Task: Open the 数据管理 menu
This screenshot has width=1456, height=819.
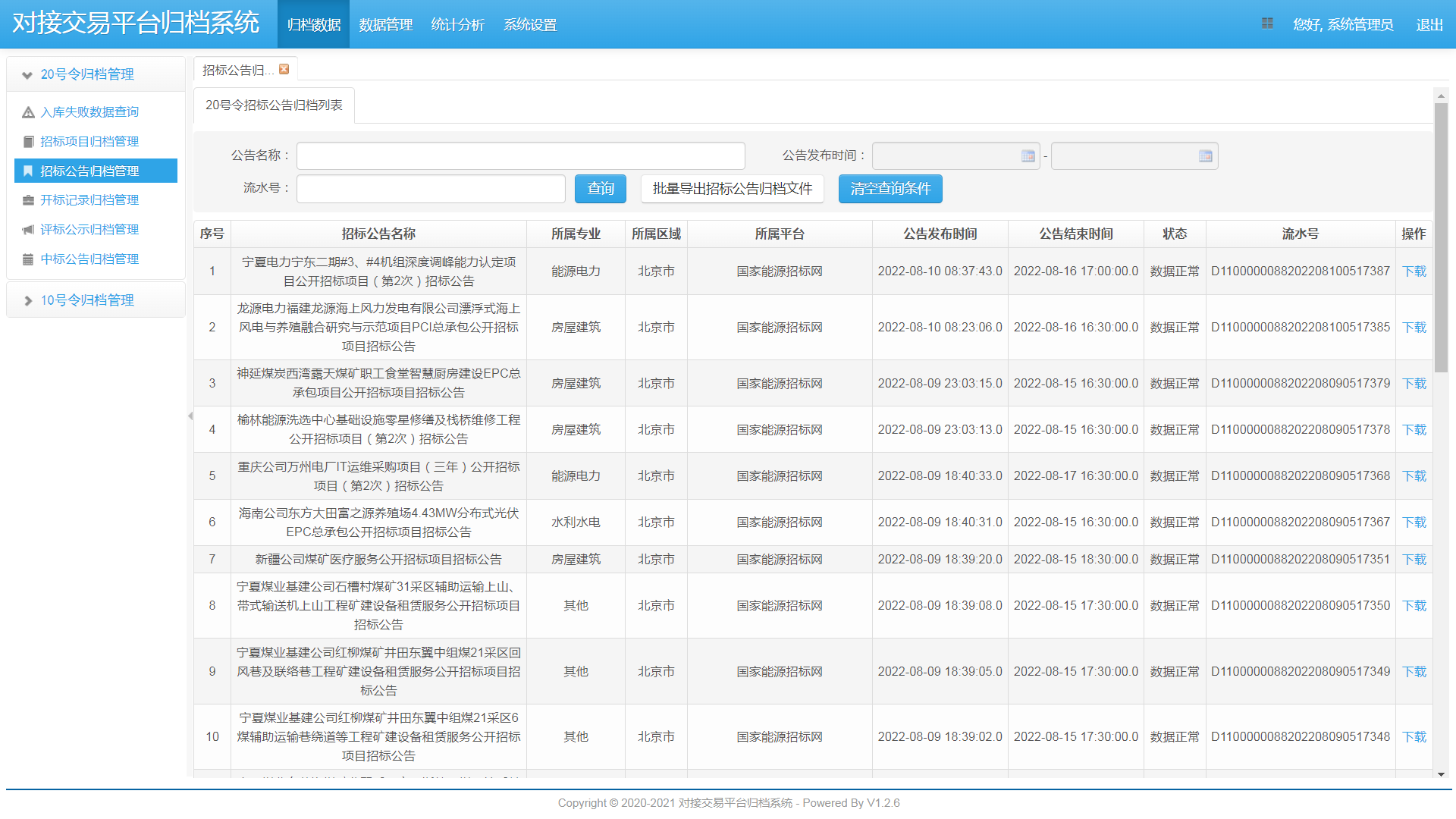Action: 385,25
